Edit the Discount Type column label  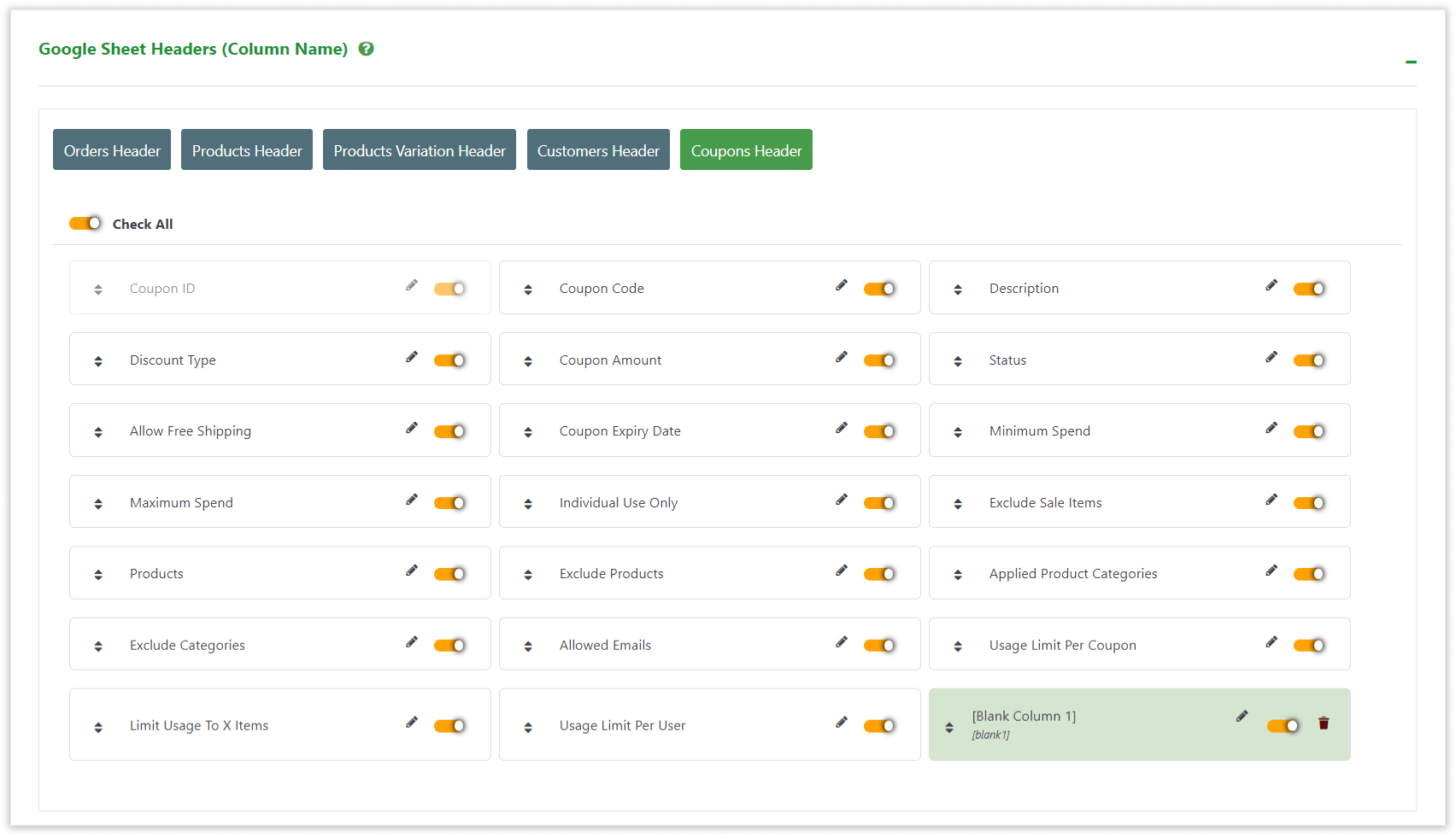click(x=412, y=356)
